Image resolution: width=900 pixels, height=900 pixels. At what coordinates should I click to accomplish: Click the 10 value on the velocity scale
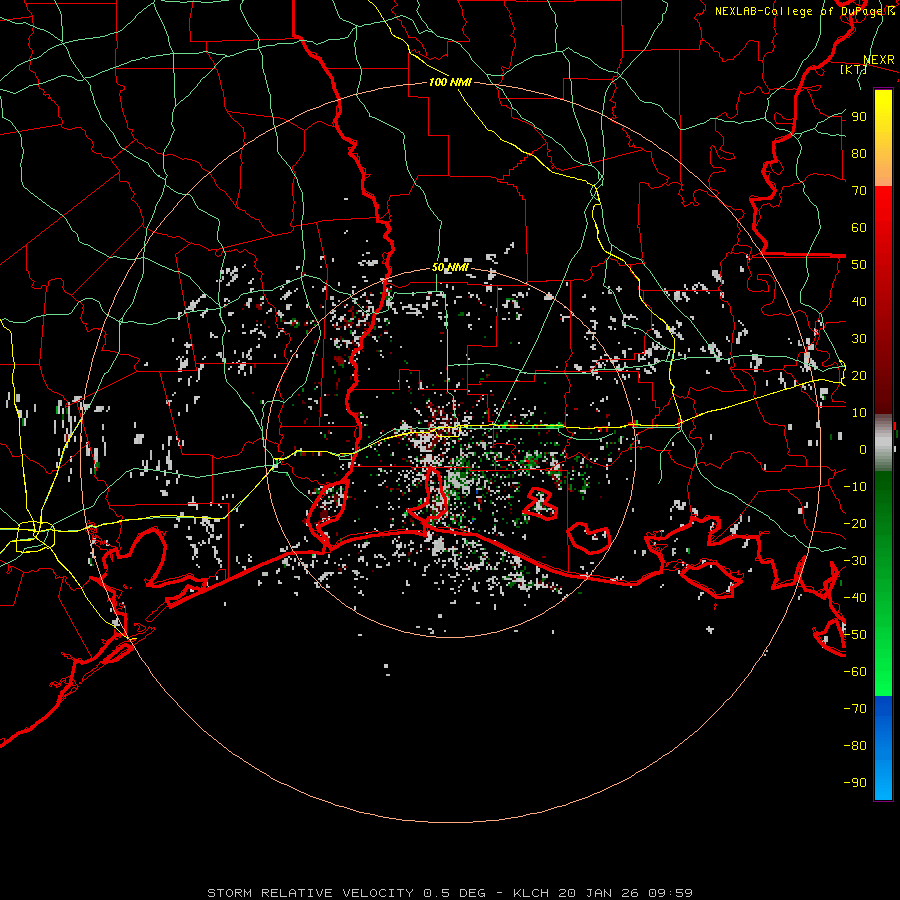(859, 413)
